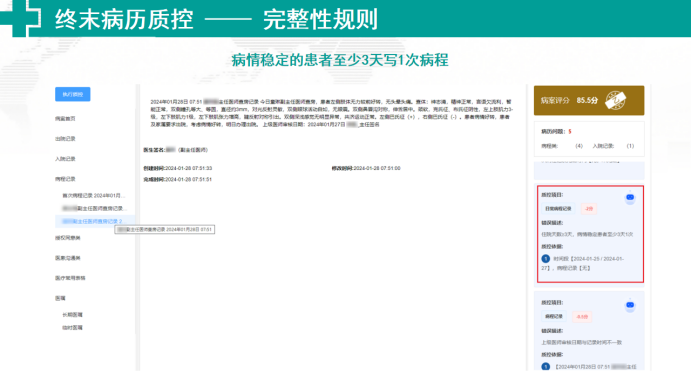Click 创建时间 2024-01-28 07:51:33
This screenshot has height=389, width=692.
(x=177, y=168)
